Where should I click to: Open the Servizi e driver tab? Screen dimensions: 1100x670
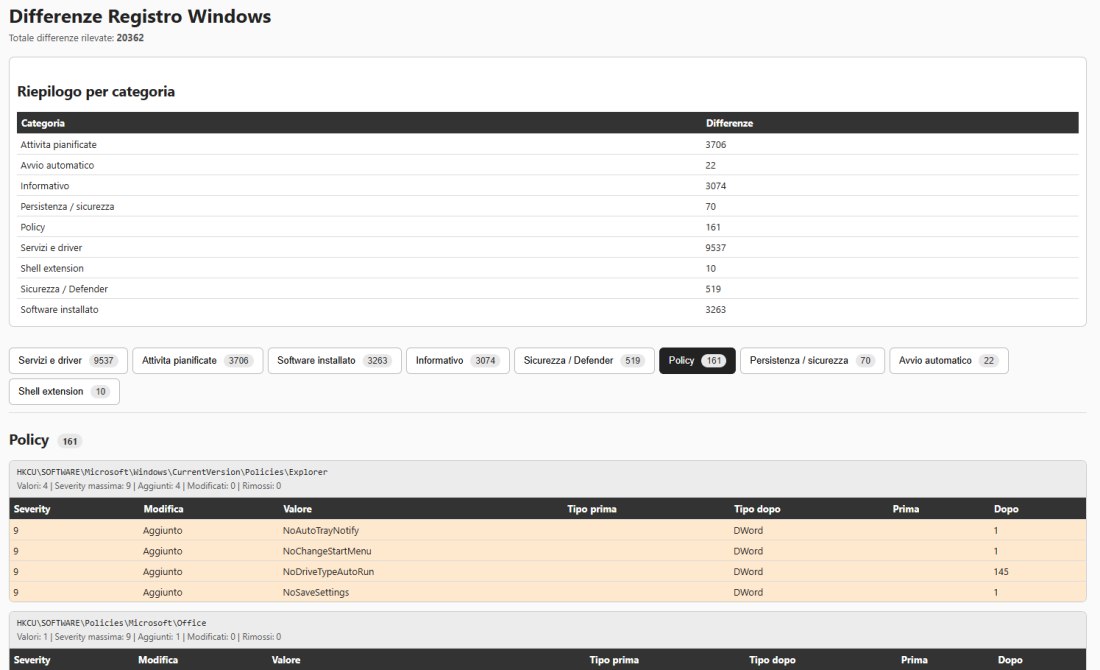(68, 361)
